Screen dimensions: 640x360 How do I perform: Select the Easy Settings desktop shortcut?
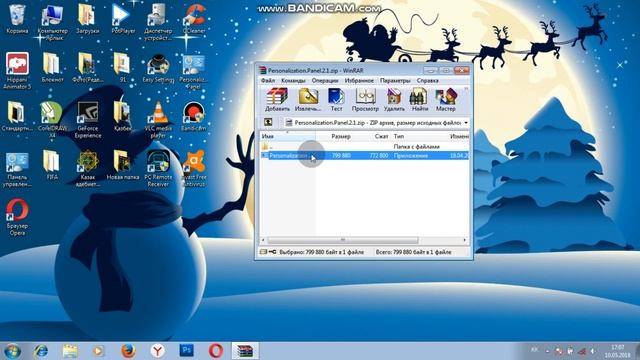pos(158,67)
